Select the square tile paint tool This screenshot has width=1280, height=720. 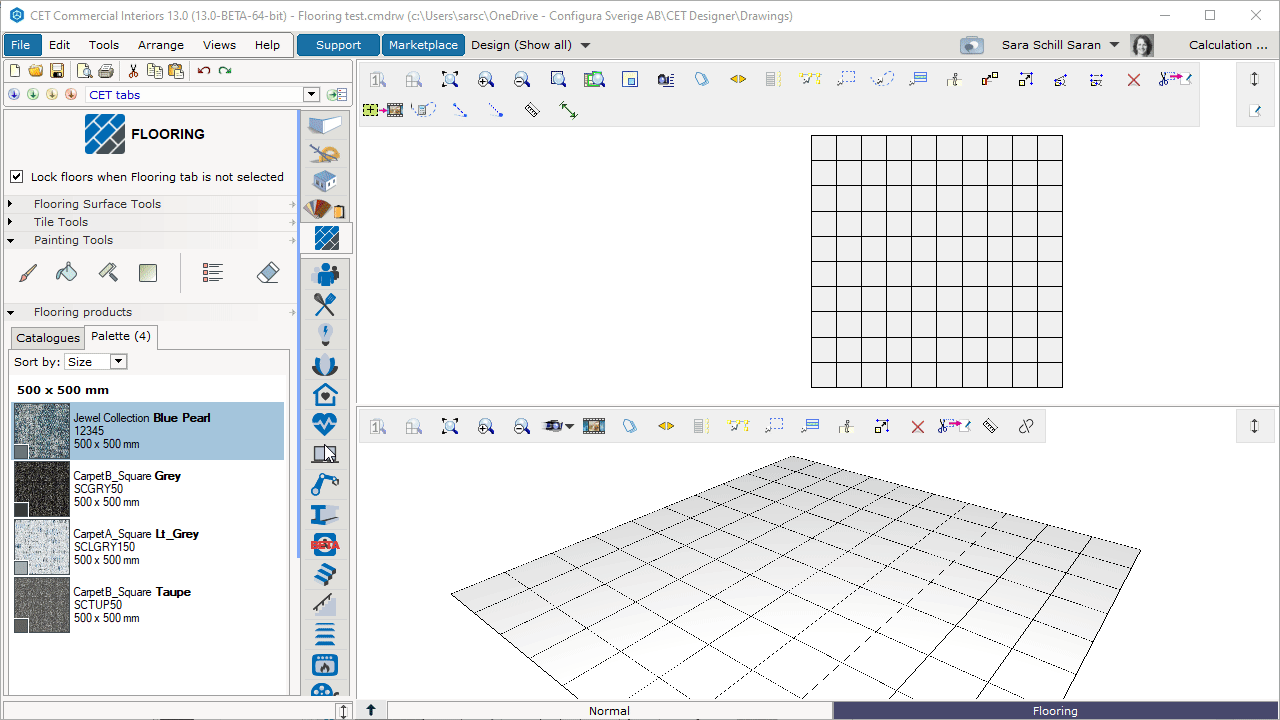pos(148,272)
